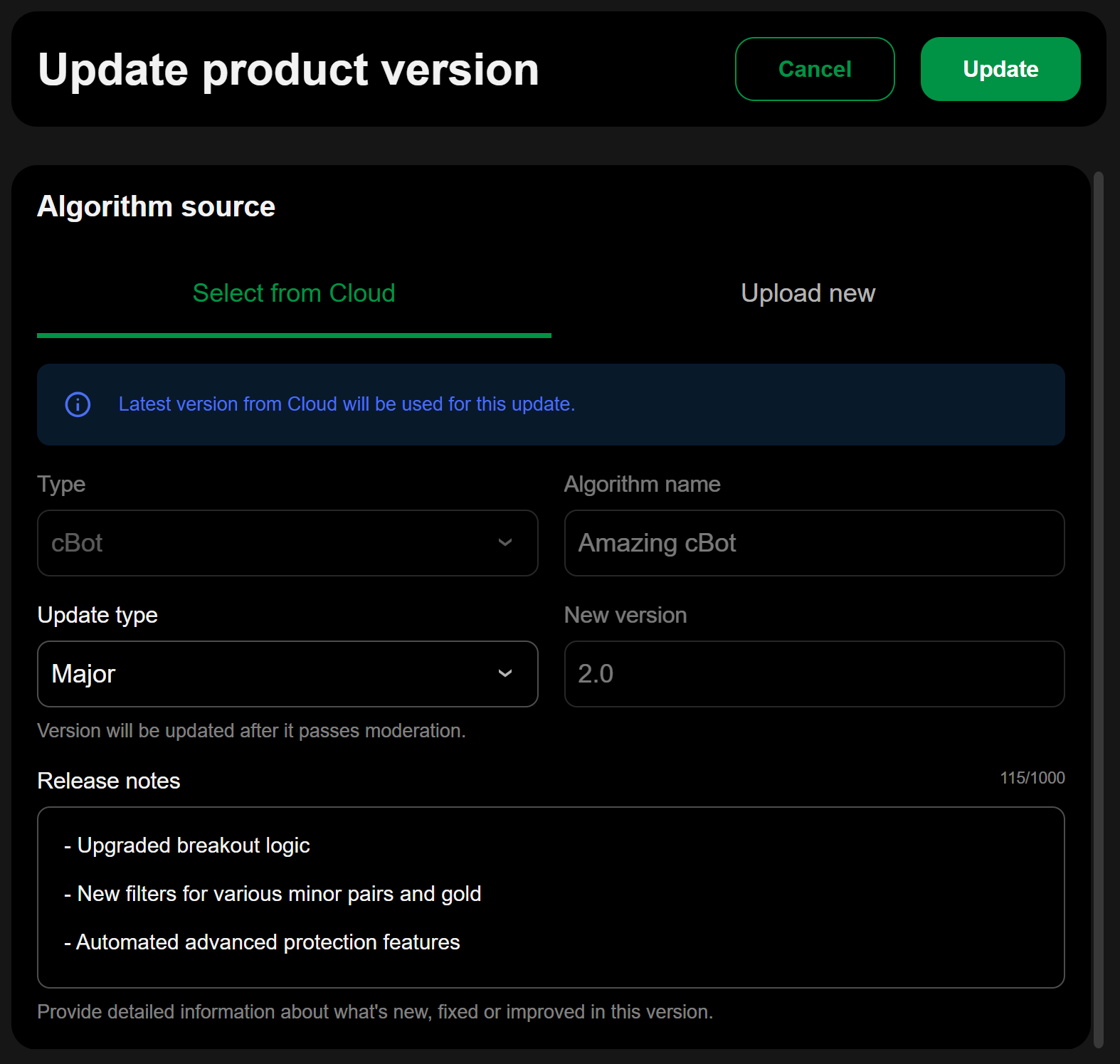Click the Release notes label
This screenshot has width=1120, height=1064.
(x=109, y=781)
